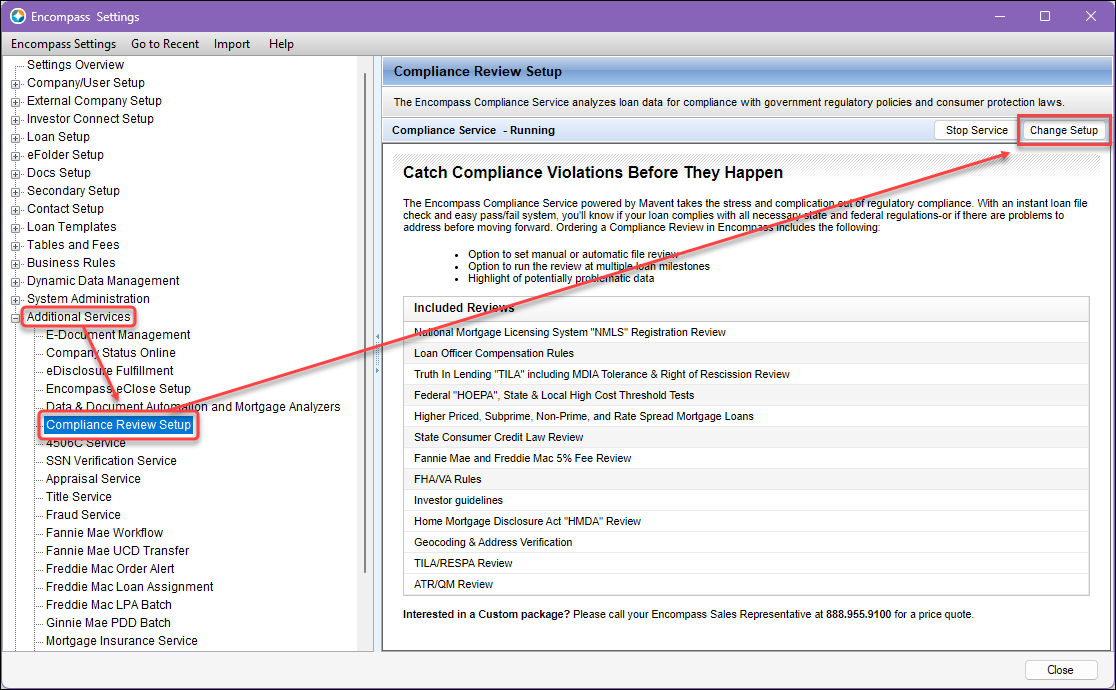Open Title Service settings
The width and height of the screenshot is (1116, 690).
(x=79, y=497)
